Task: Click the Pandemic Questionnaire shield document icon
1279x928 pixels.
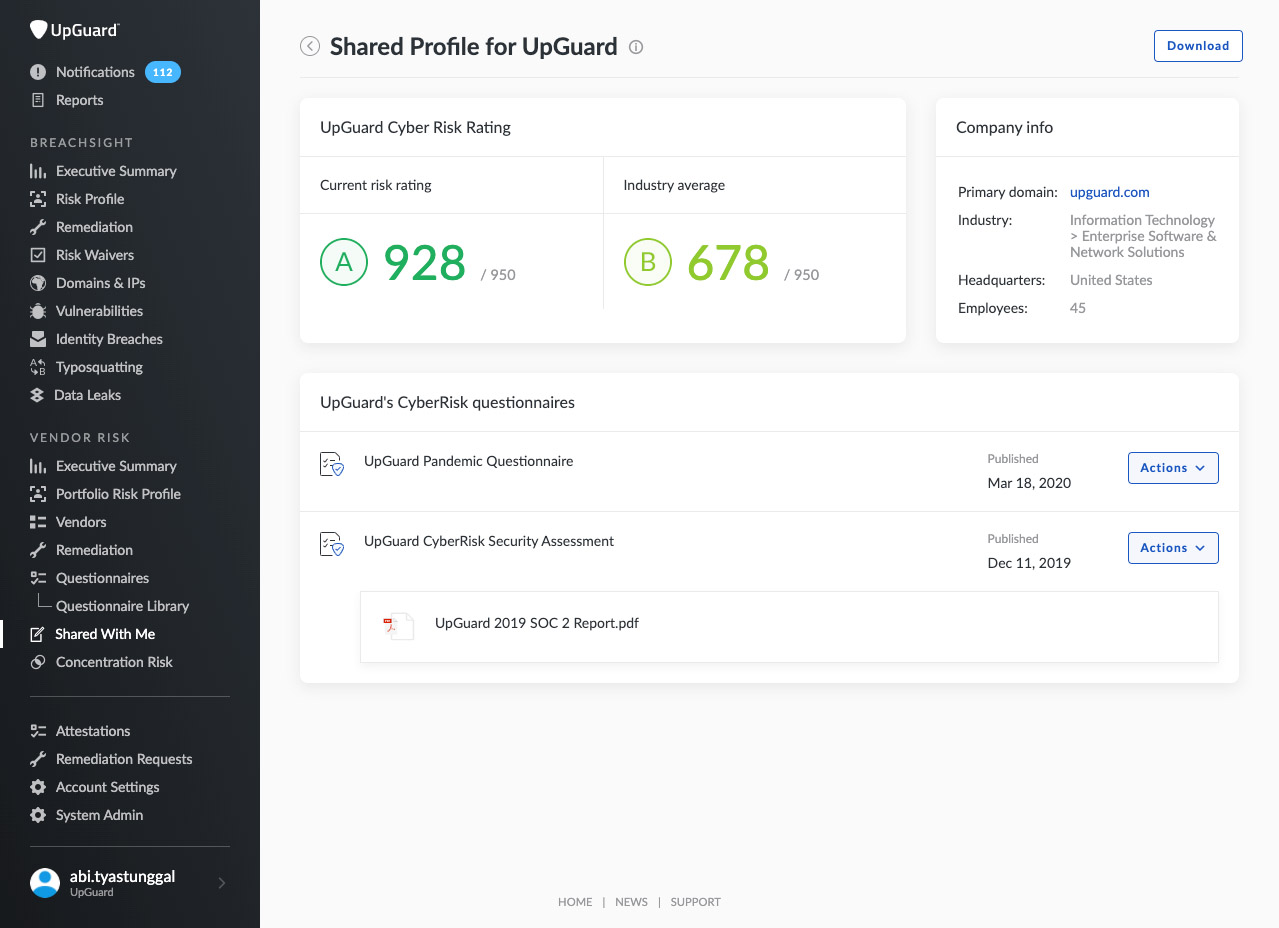Action: coord(332,464)
